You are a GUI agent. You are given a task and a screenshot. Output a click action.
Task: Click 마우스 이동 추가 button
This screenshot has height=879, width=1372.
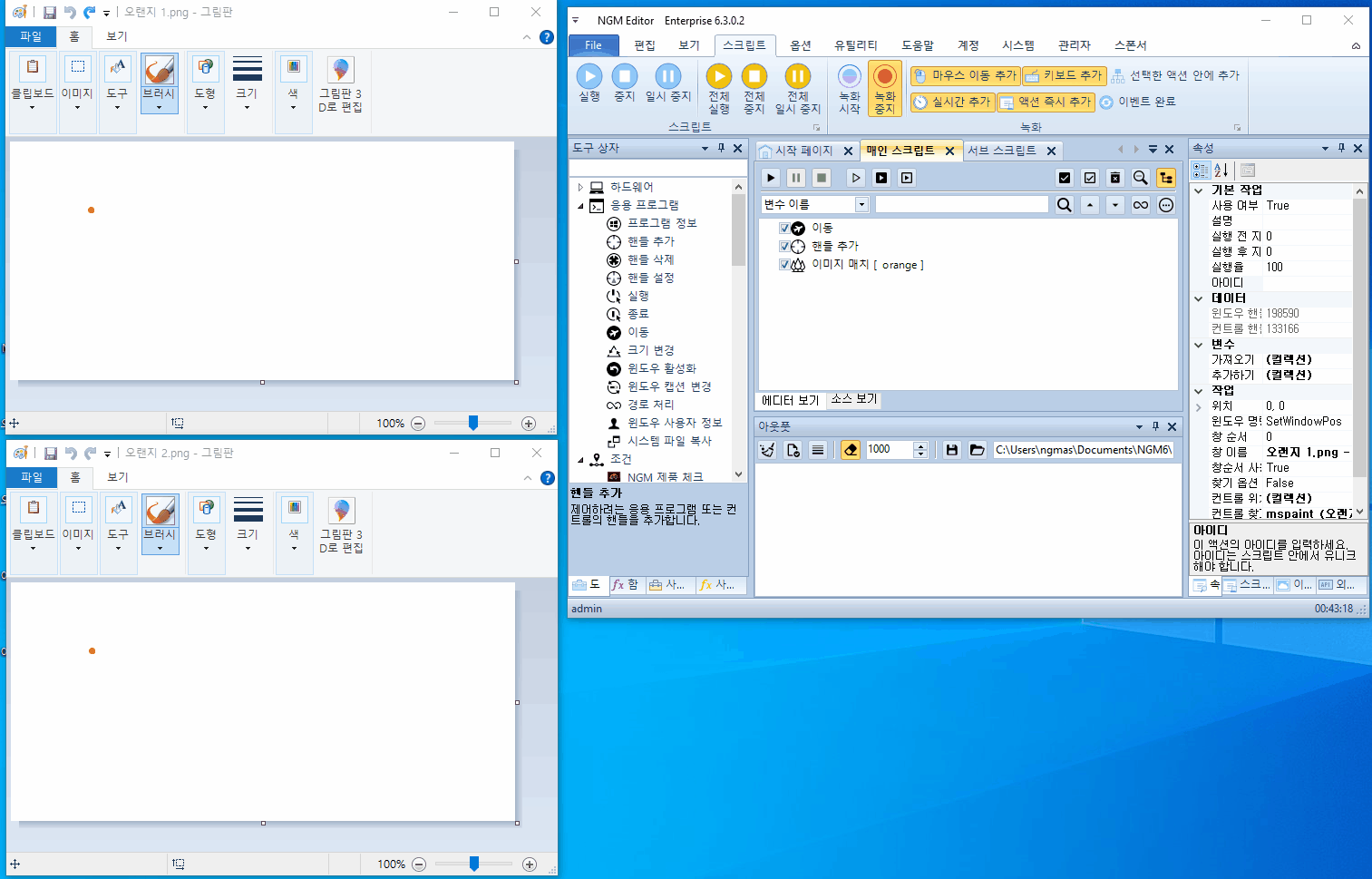966,75
